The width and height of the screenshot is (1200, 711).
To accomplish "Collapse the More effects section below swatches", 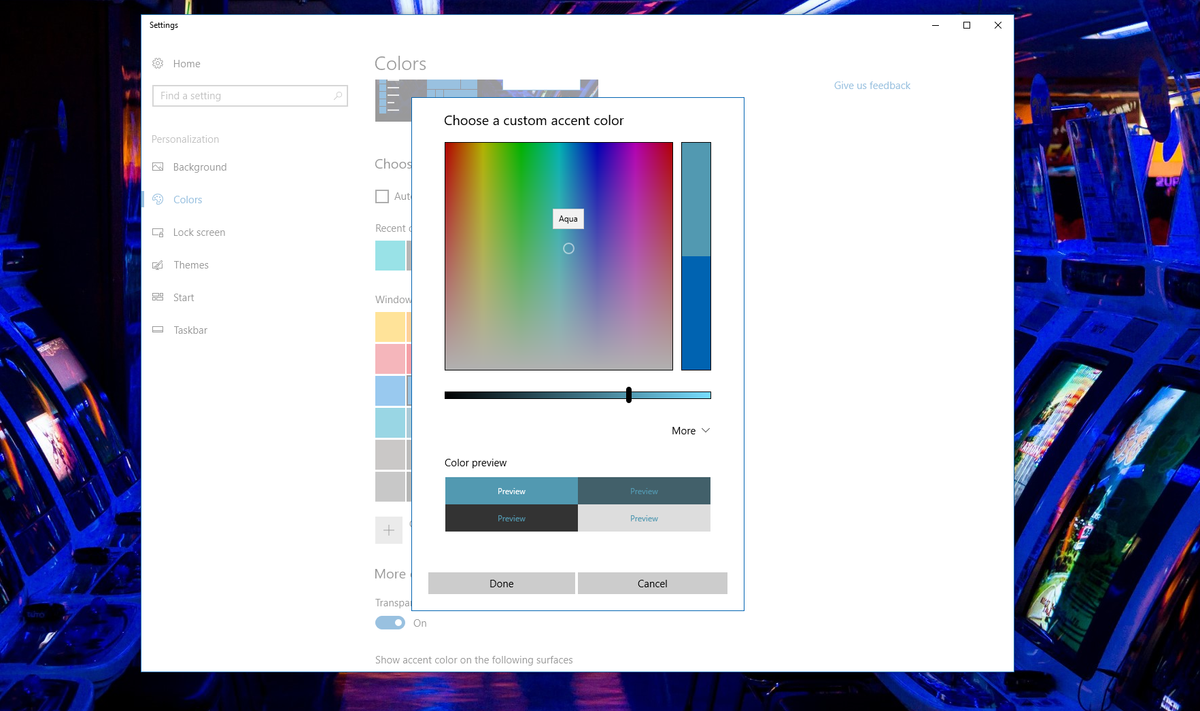I will (390, 573).
